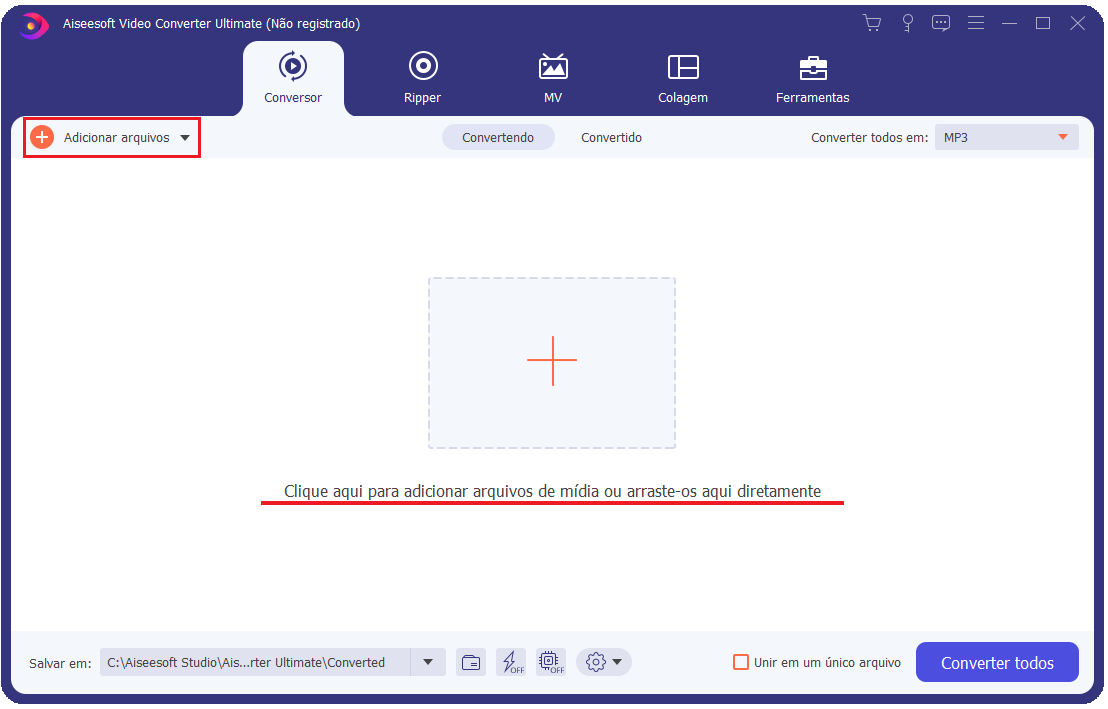Click the orange plus icon beside Adicionar arquivos

click(x=42, y=138)
